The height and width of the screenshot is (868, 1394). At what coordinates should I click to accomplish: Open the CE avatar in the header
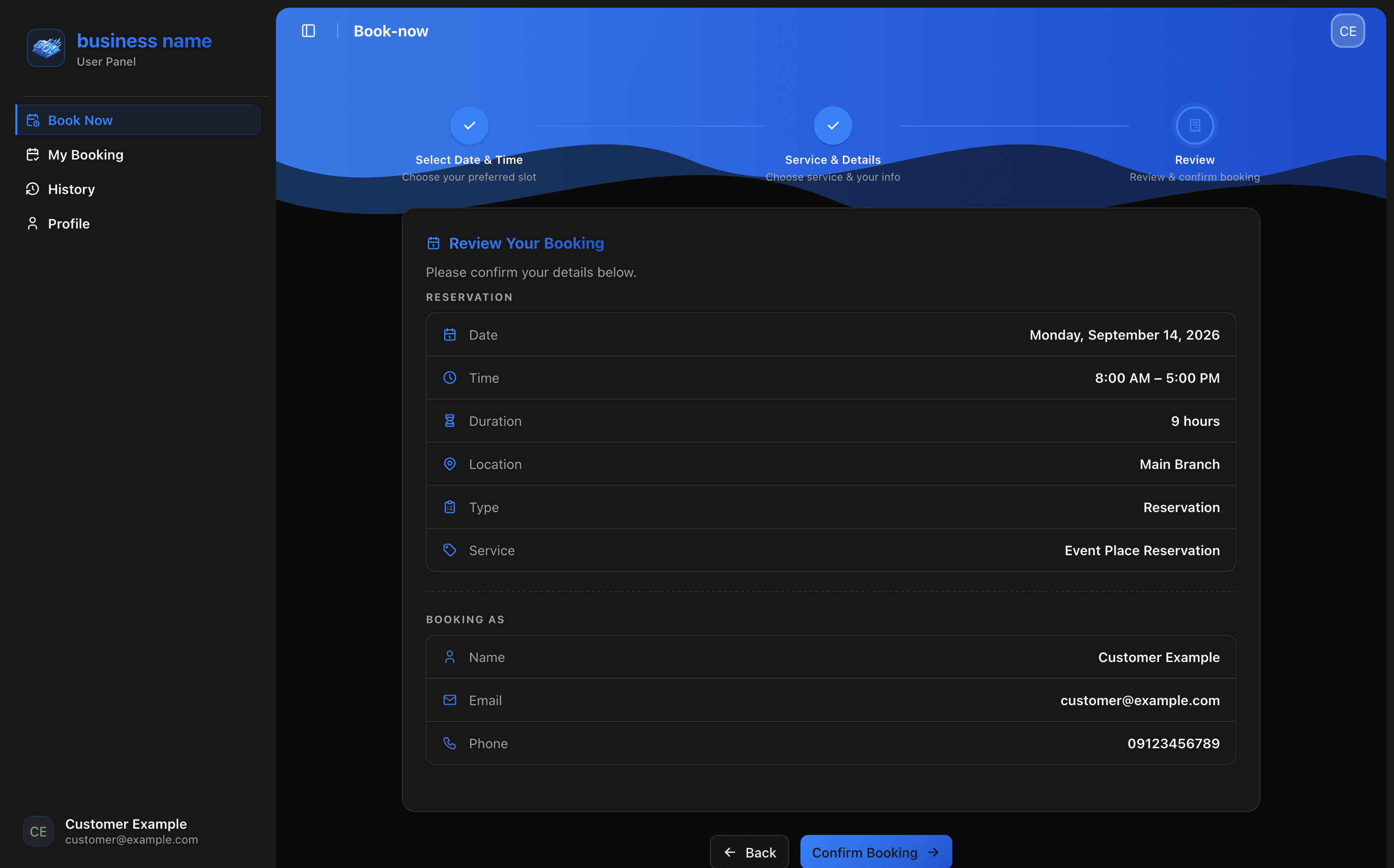(1347, 31)
